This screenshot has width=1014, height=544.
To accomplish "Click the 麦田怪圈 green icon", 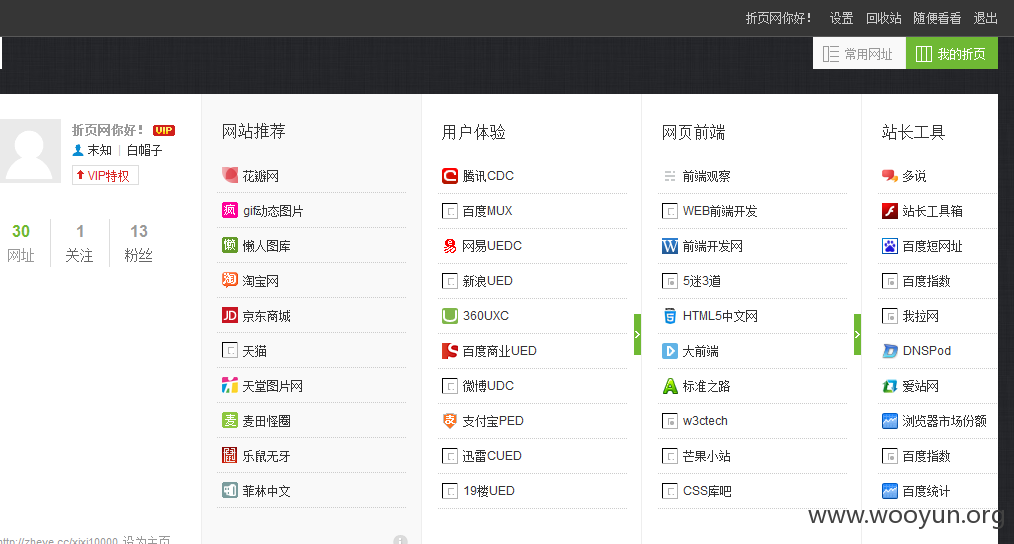I will pyautogui.click(x=230, y=420).
